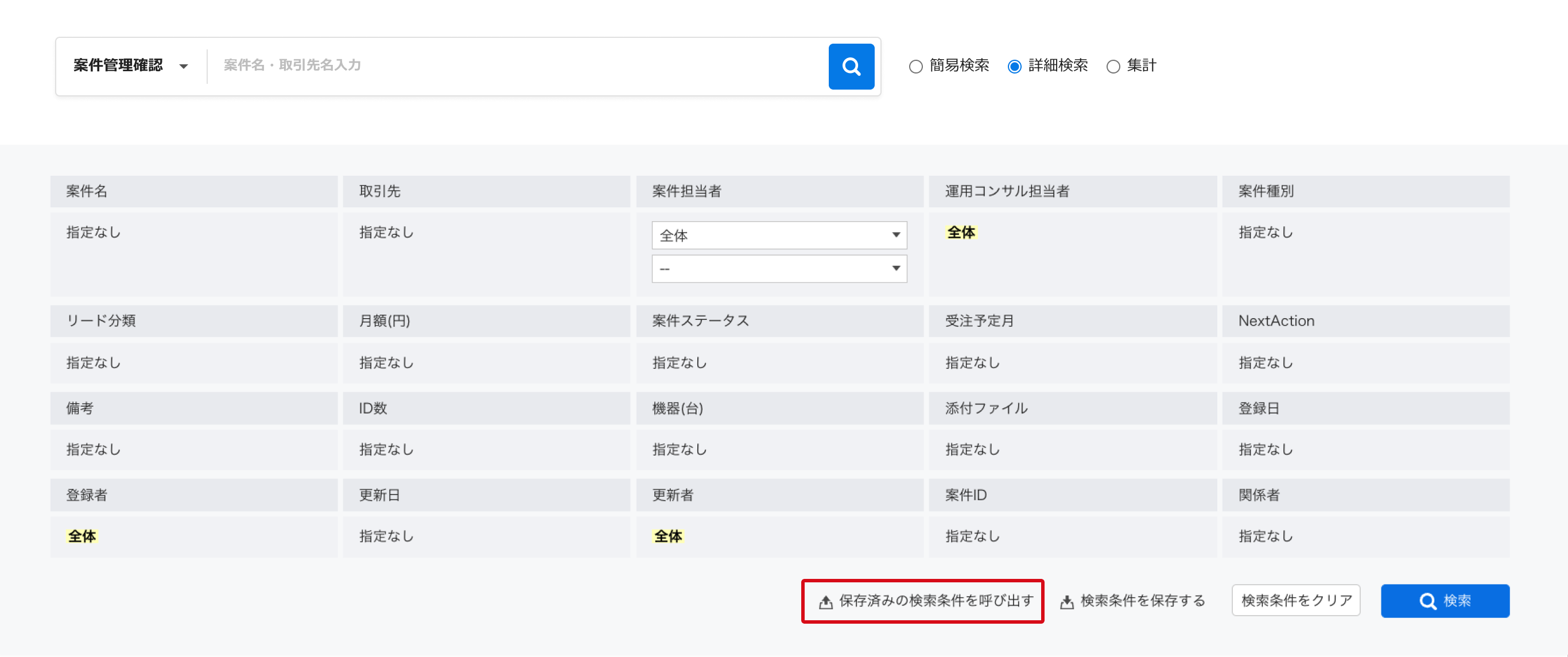Select the 簡易検索 radio button
Image resolution: width=1568 pixels, height=657 pixels.
[x=915, y=66]
